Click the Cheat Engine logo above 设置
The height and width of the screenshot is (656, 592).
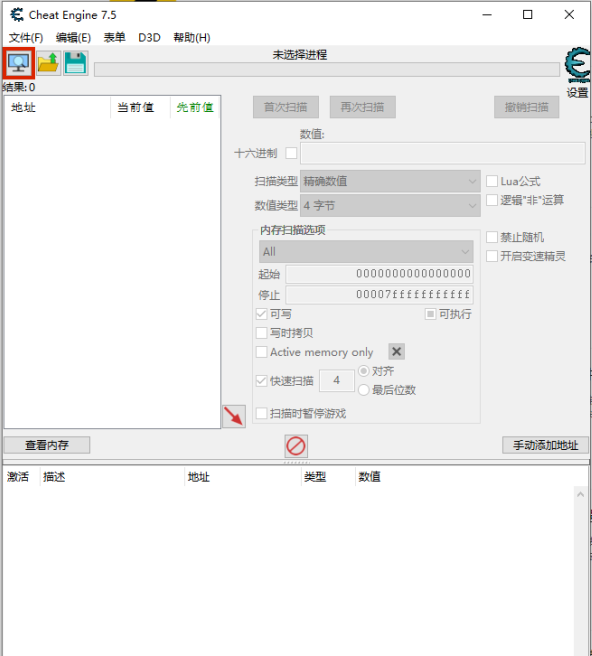pyautogui.click(x=578, y=65)
